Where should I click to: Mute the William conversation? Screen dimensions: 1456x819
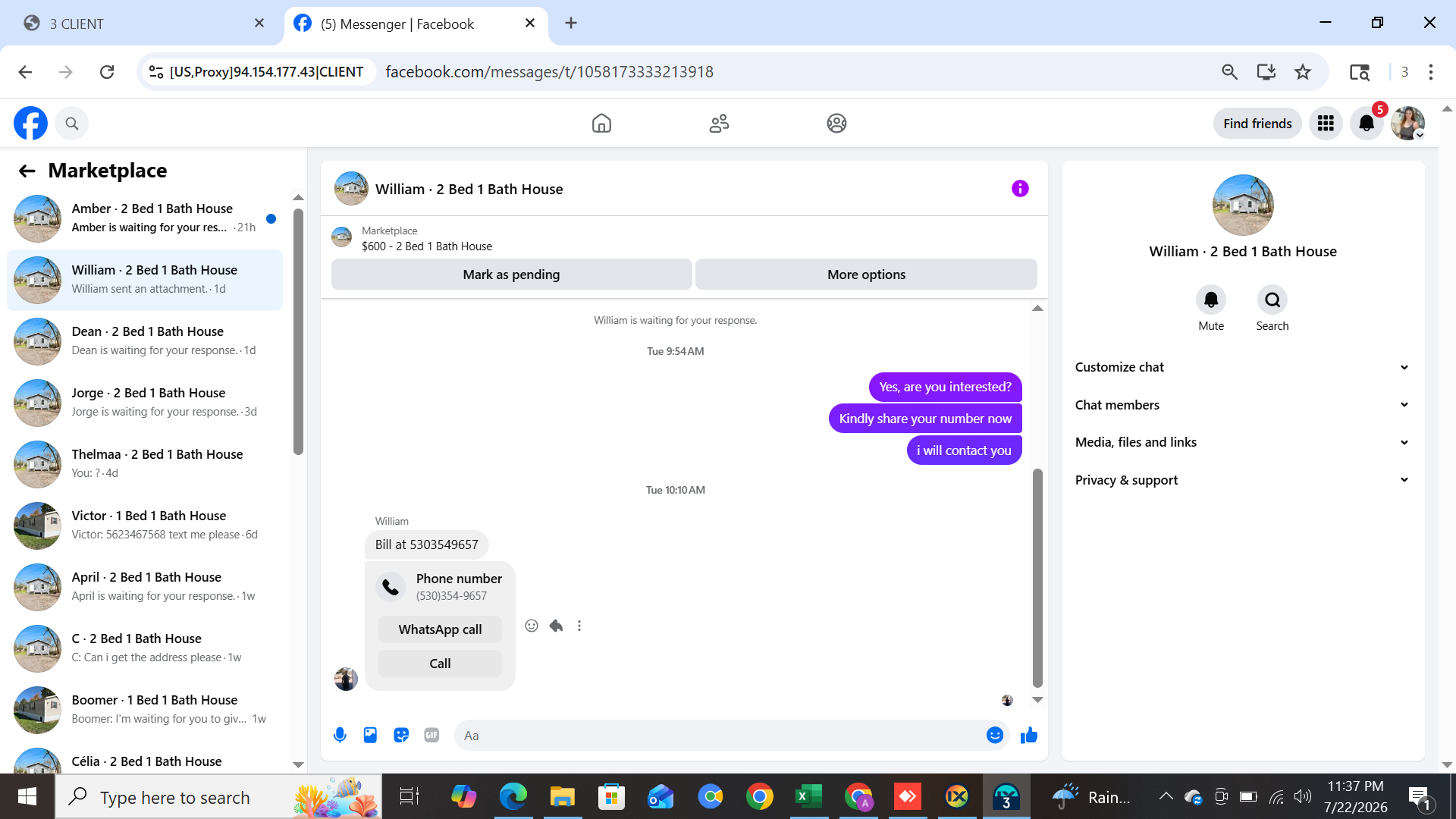[1211, 300]
